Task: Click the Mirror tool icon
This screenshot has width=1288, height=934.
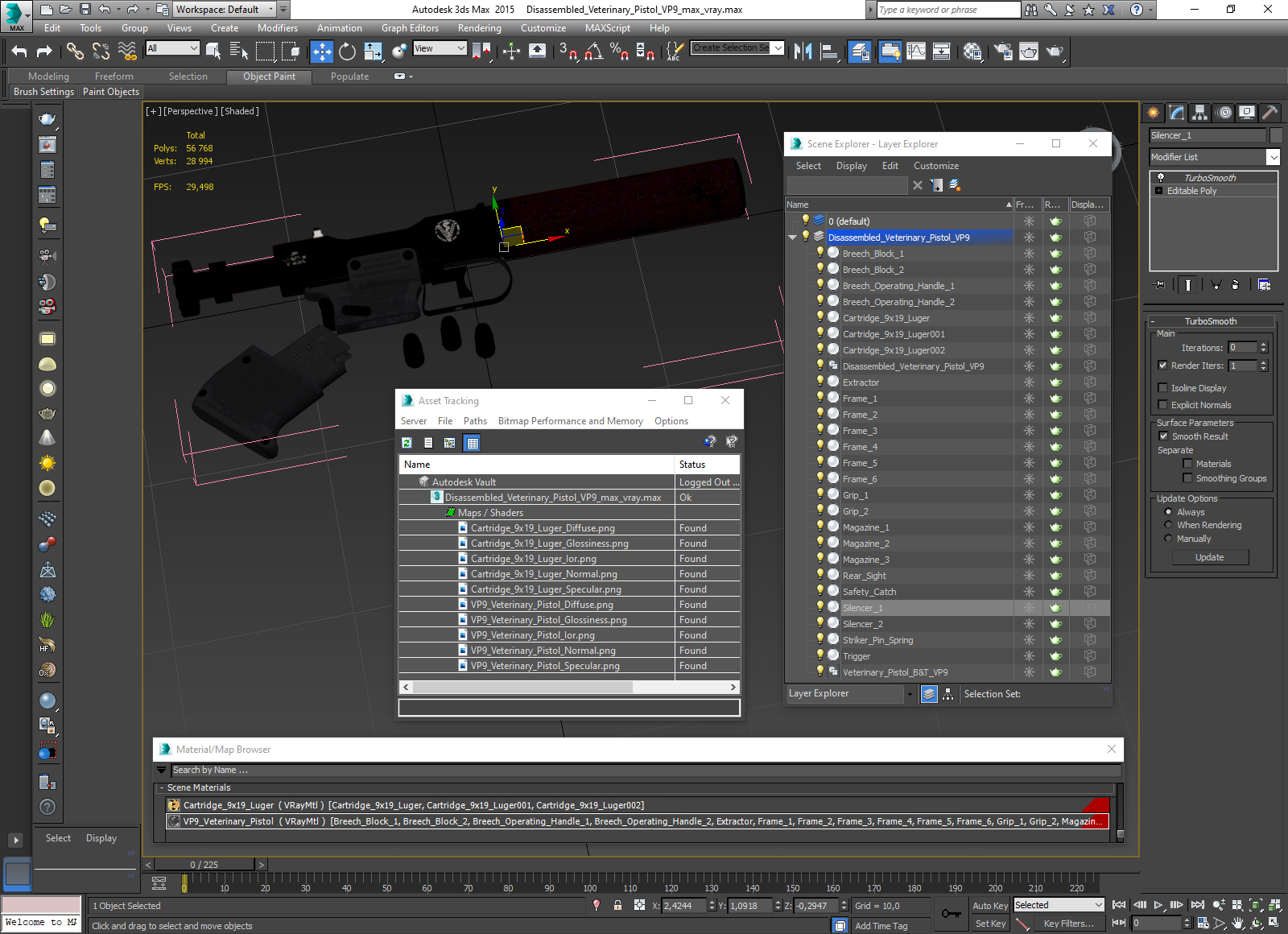Action: click(803, 52)
